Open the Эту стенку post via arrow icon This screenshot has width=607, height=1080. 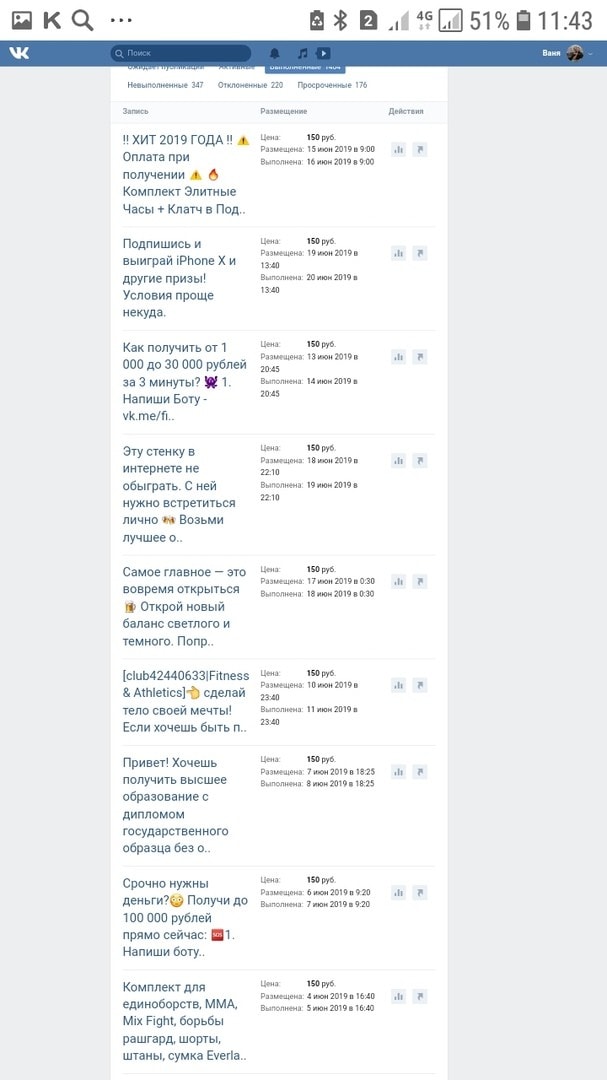(x=420, y=460)
